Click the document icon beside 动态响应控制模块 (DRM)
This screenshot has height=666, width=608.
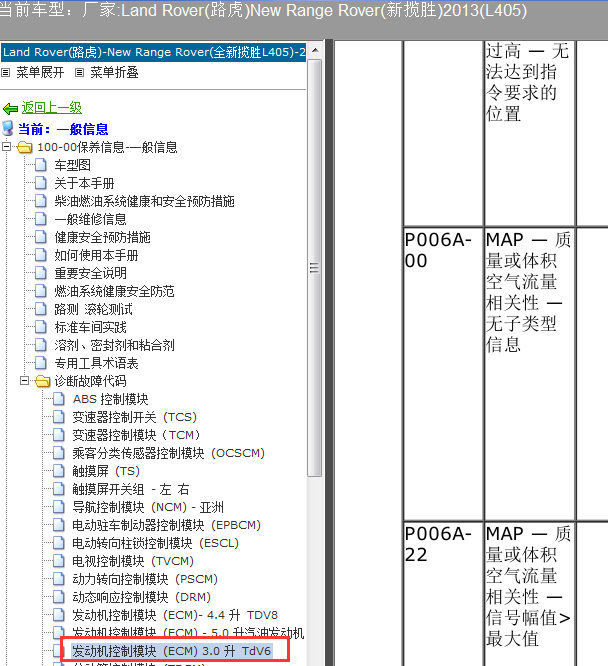[x=59, y=597]
